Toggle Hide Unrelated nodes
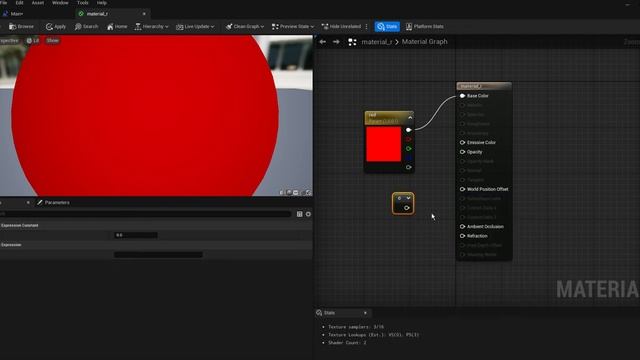 tap(341, 27)
